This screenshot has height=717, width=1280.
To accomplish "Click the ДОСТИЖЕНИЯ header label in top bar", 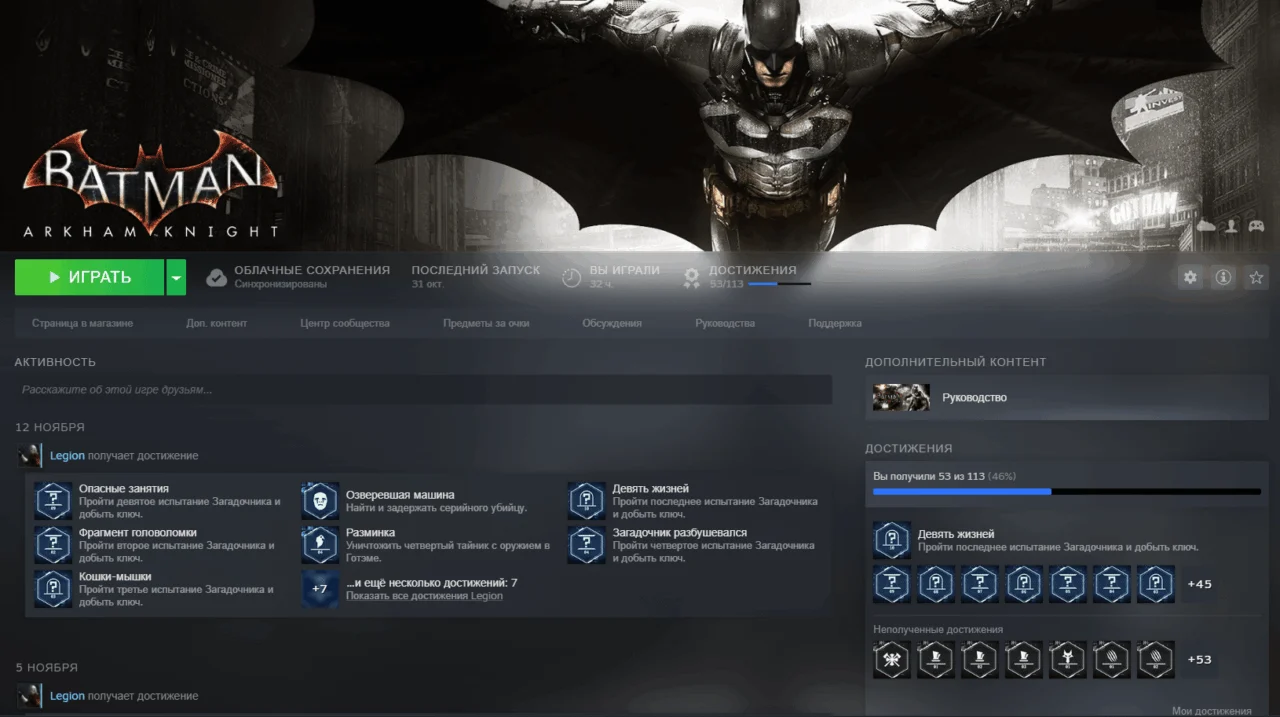I will pos(753,270).
